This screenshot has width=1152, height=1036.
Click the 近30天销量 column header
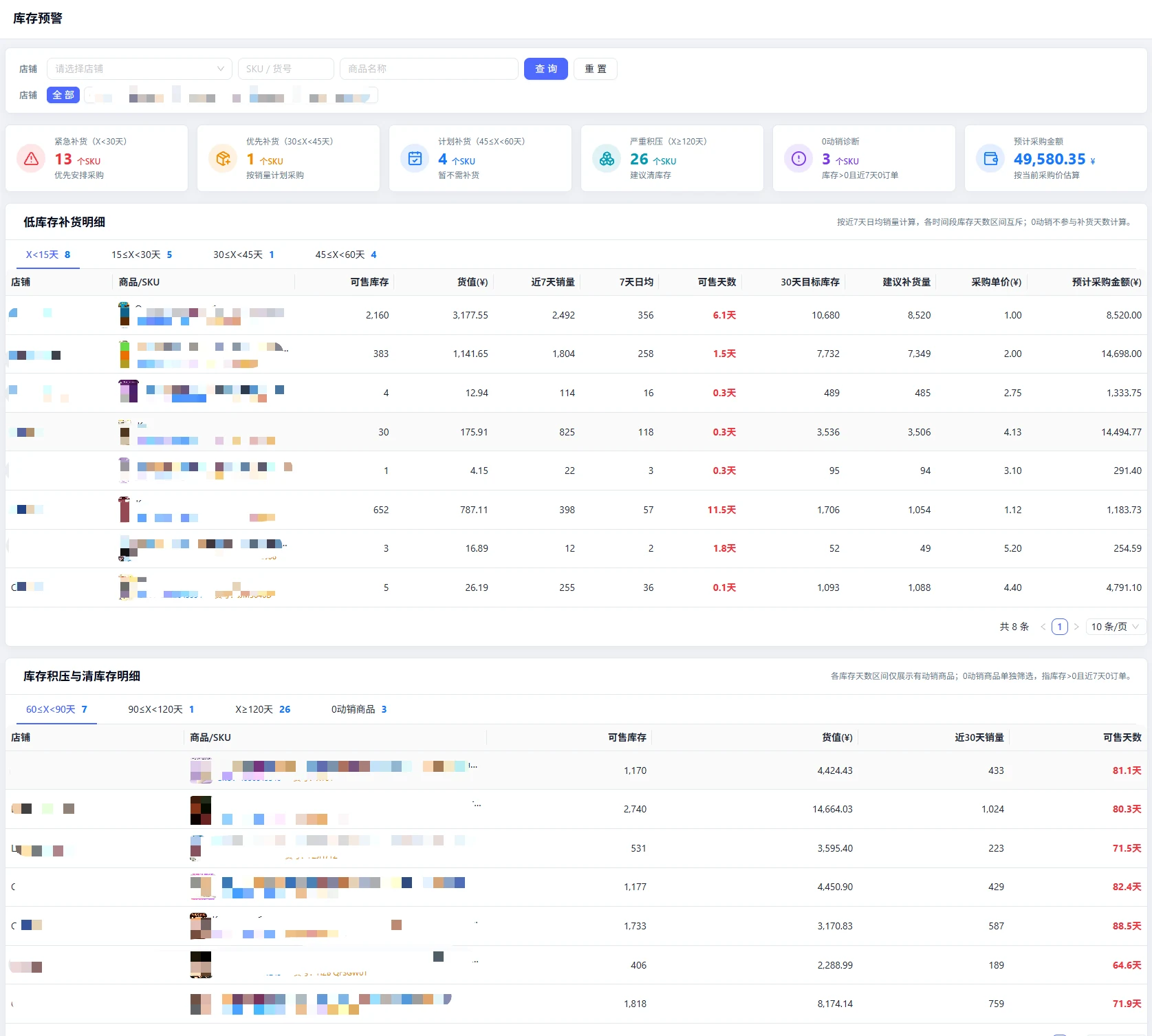coord(979,737)
